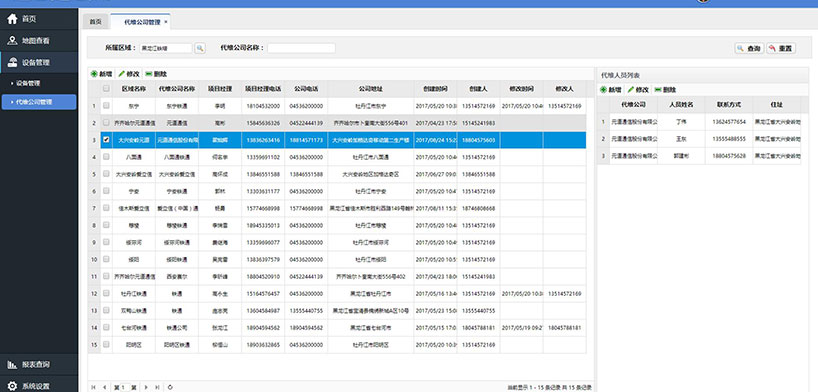Sort by 修改人 column header
This screenshot has height=392, width=818.
pos(564,89)
